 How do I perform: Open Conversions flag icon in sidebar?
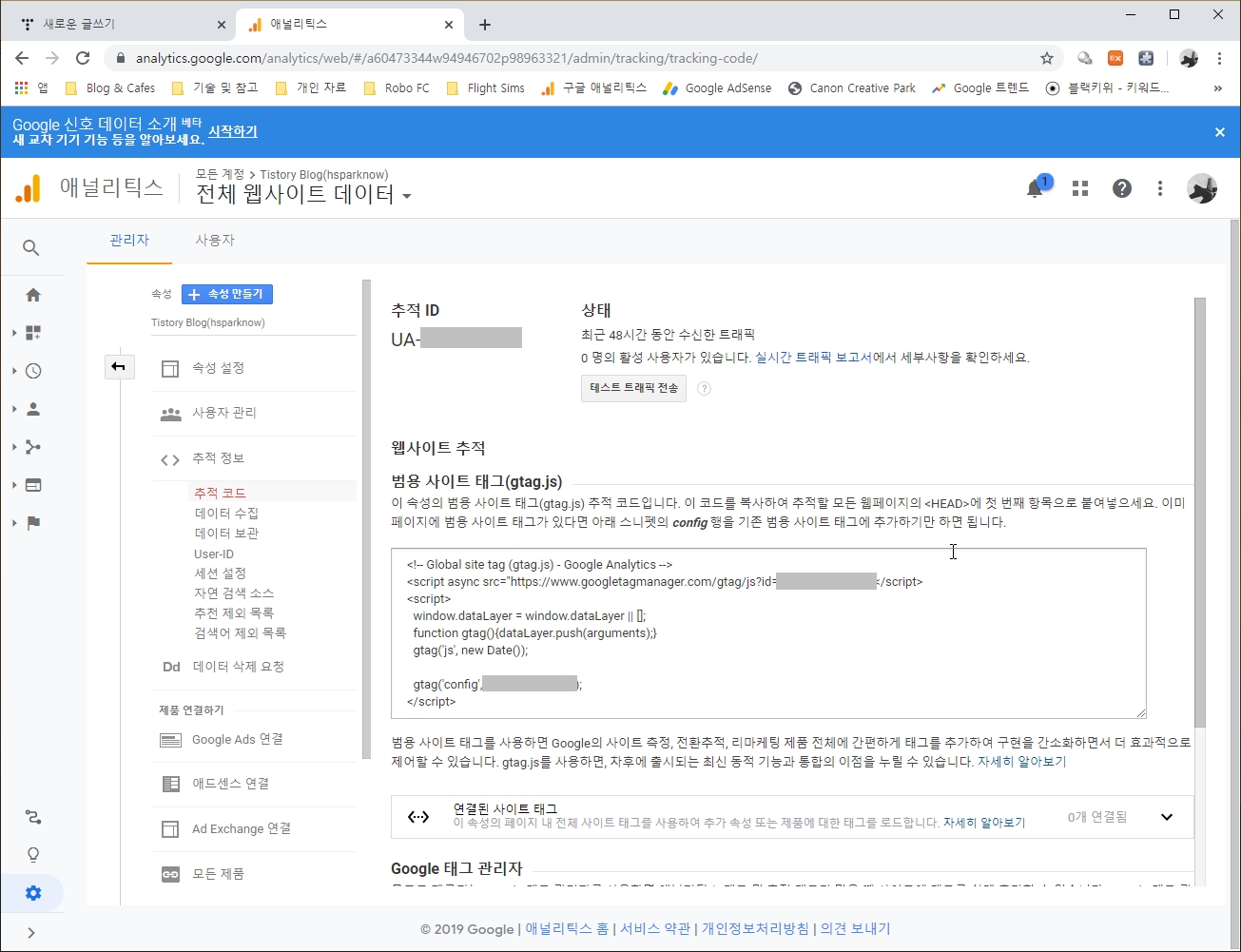point(33,523)
